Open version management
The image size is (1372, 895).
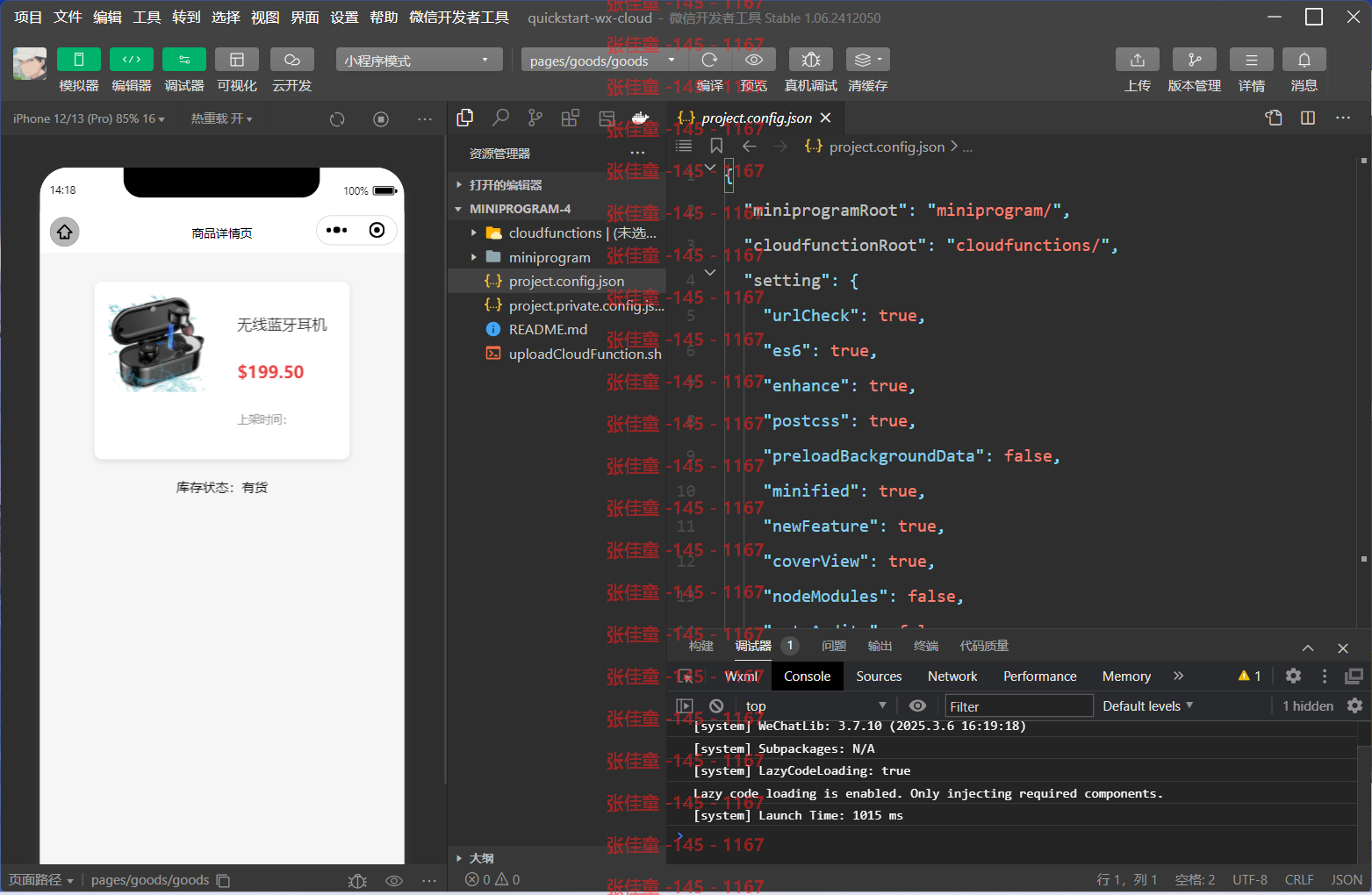pyautogui.click(x=1195, y=60)
